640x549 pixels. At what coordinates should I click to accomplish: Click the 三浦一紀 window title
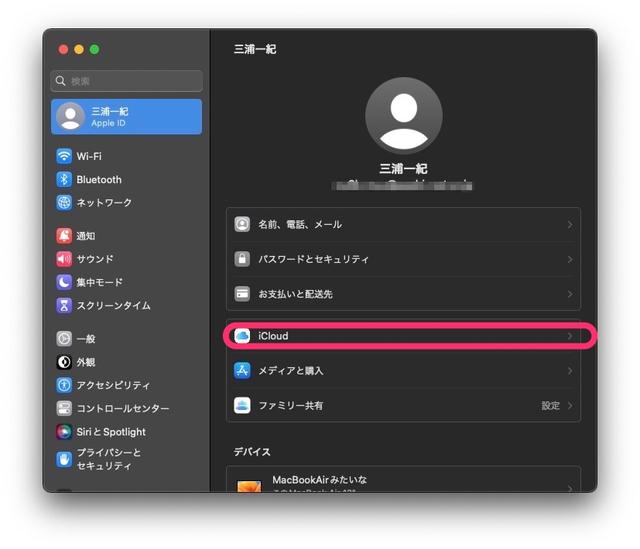[255, 49]
